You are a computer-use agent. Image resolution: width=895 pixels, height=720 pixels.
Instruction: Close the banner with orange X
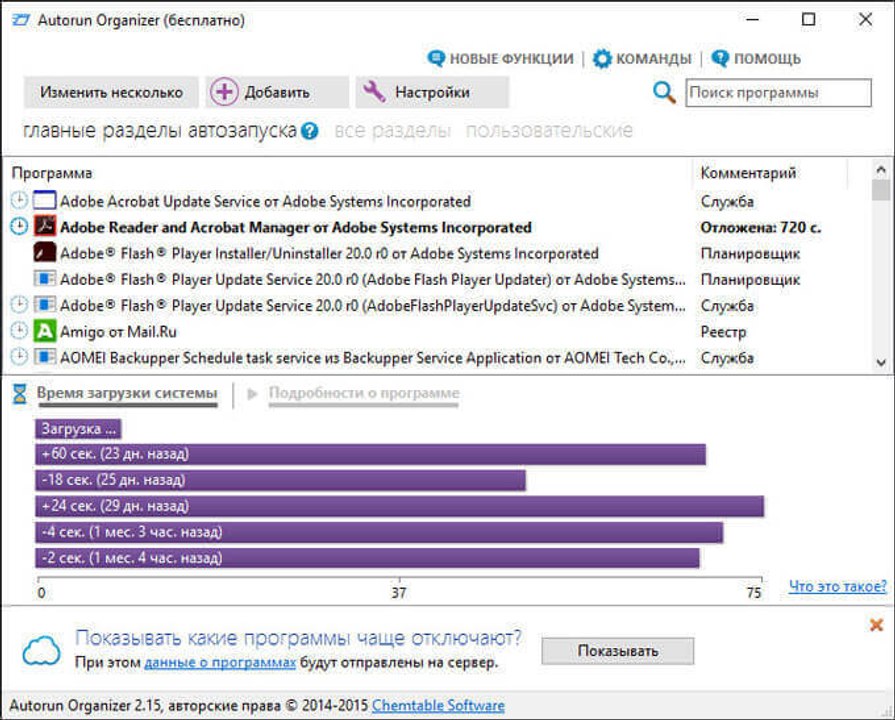coord(876,625)
